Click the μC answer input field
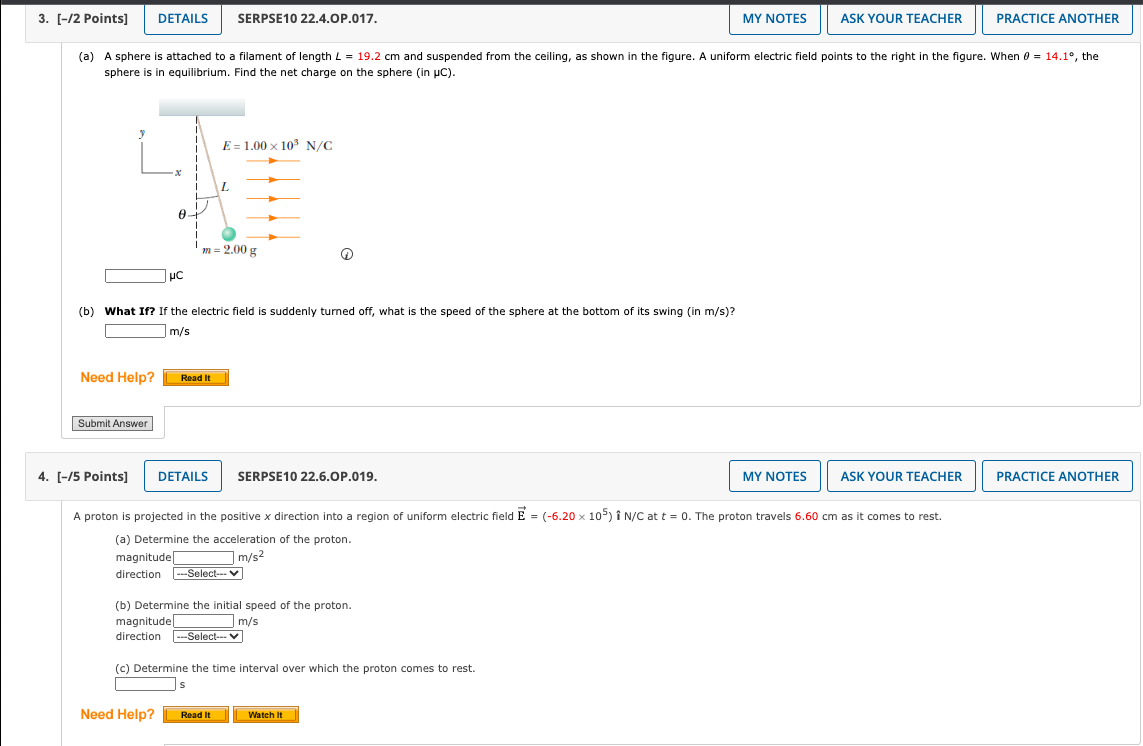Screen dimensions: 1143x746 coord(134,275)
